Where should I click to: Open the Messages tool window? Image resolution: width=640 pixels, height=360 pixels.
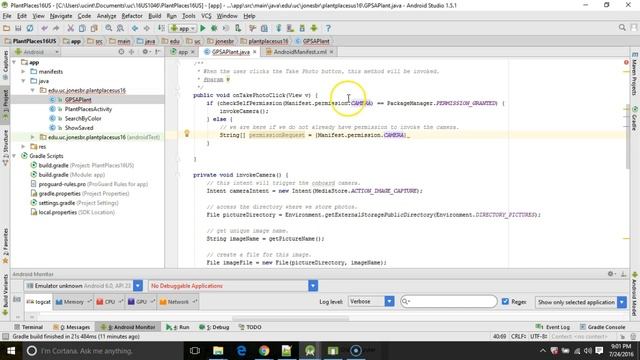71,327
